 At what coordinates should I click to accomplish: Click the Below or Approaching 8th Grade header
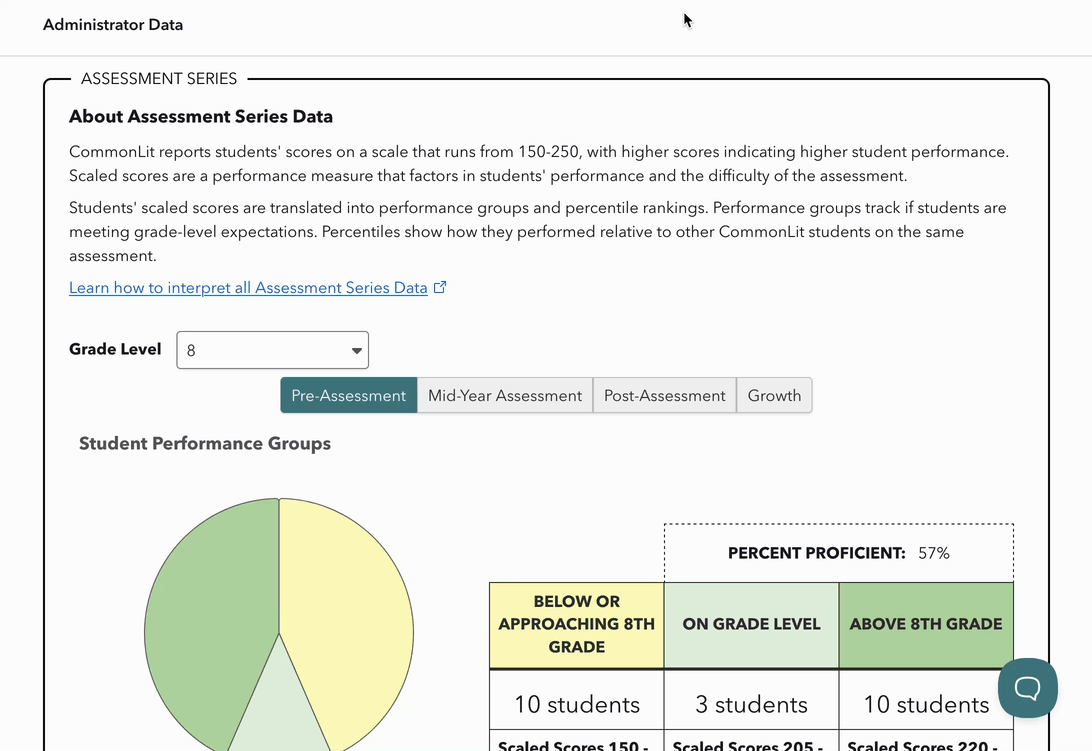576,624
